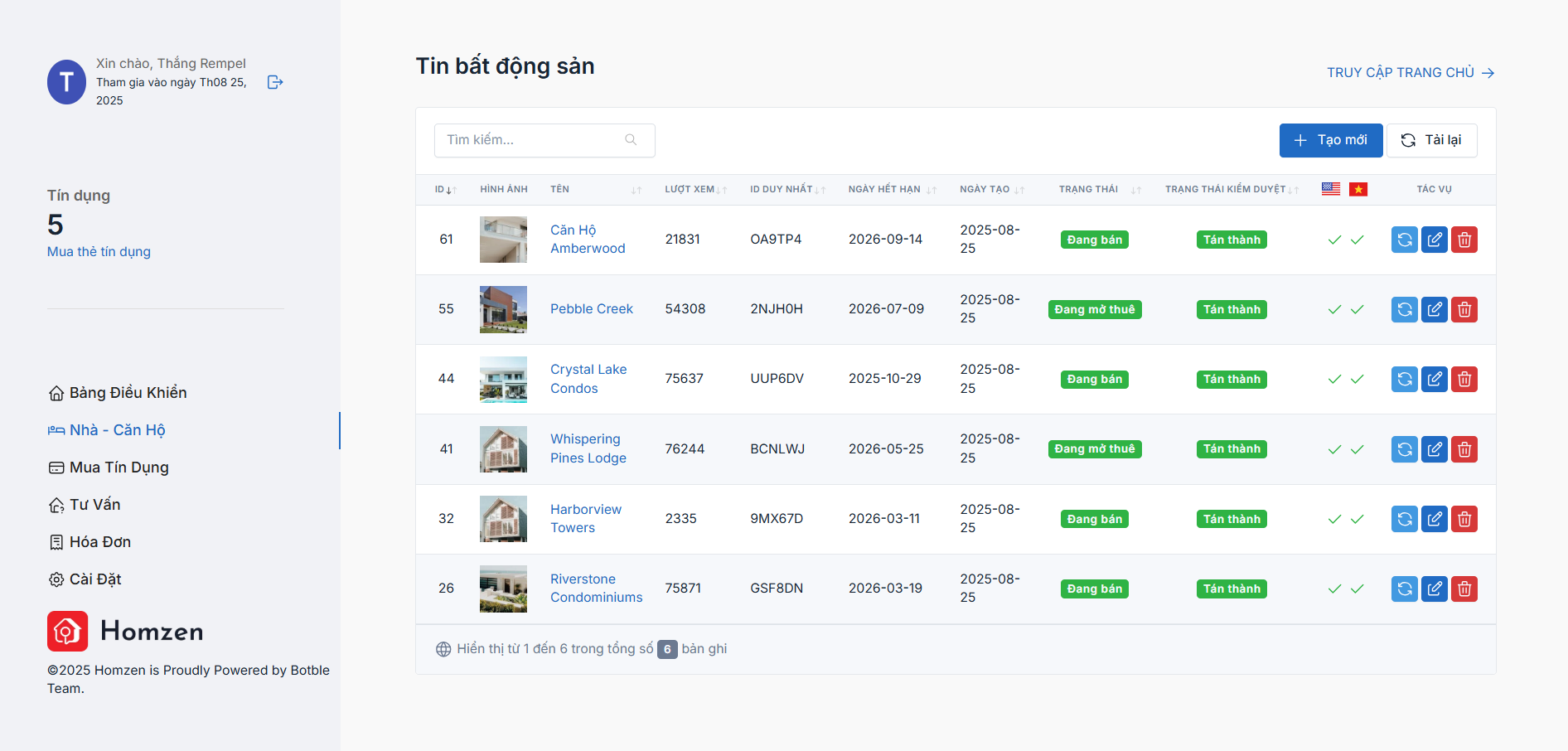
Task: Edit the Pebble Creek listing
Action: click(1434, 309)
